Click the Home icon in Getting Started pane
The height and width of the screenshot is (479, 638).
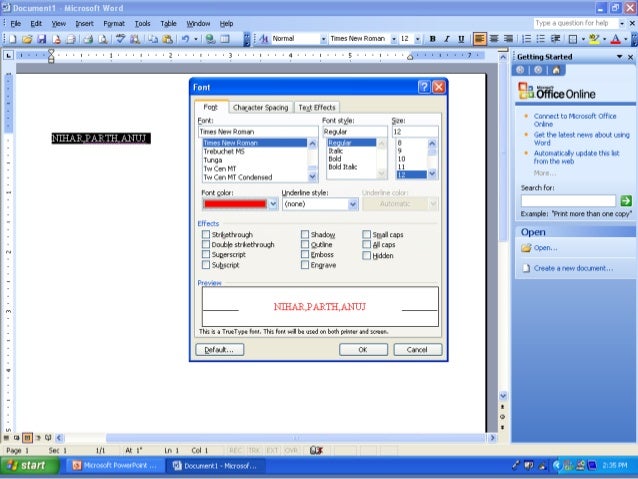click(556, 70)
